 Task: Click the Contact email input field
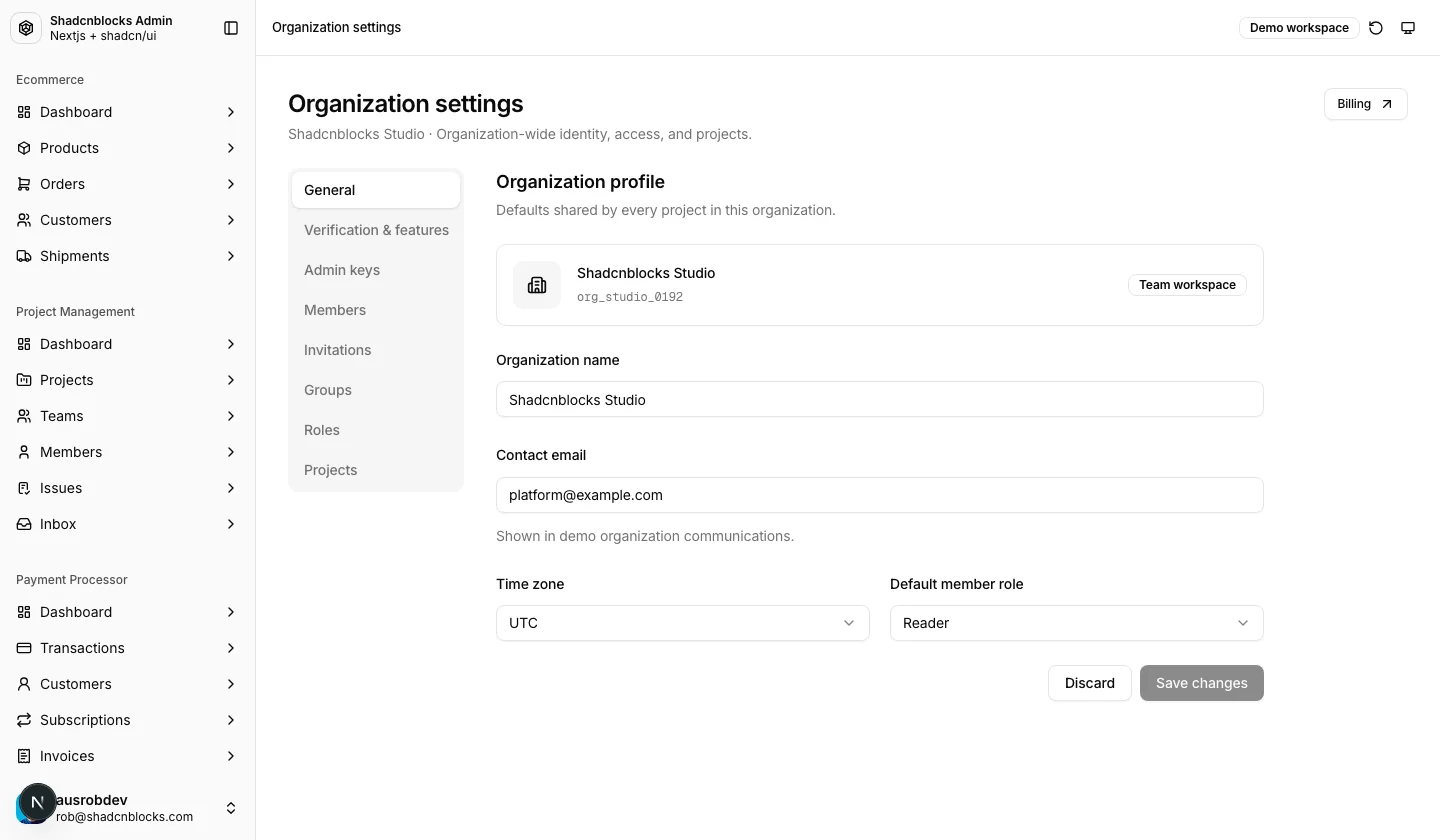(x=880, y=495)
